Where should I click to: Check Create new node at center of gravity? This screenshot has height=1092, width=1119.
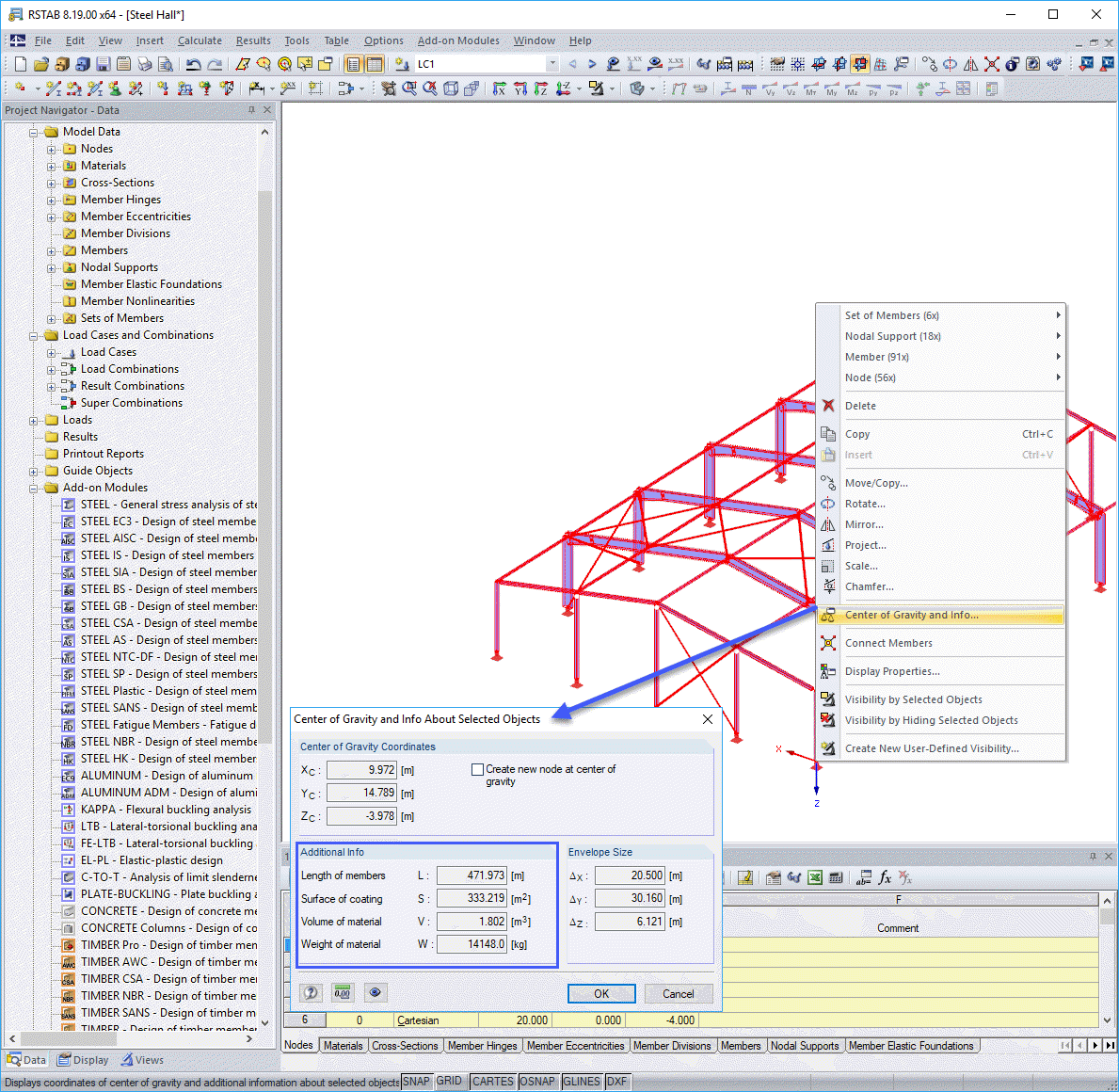coord(477,769)
